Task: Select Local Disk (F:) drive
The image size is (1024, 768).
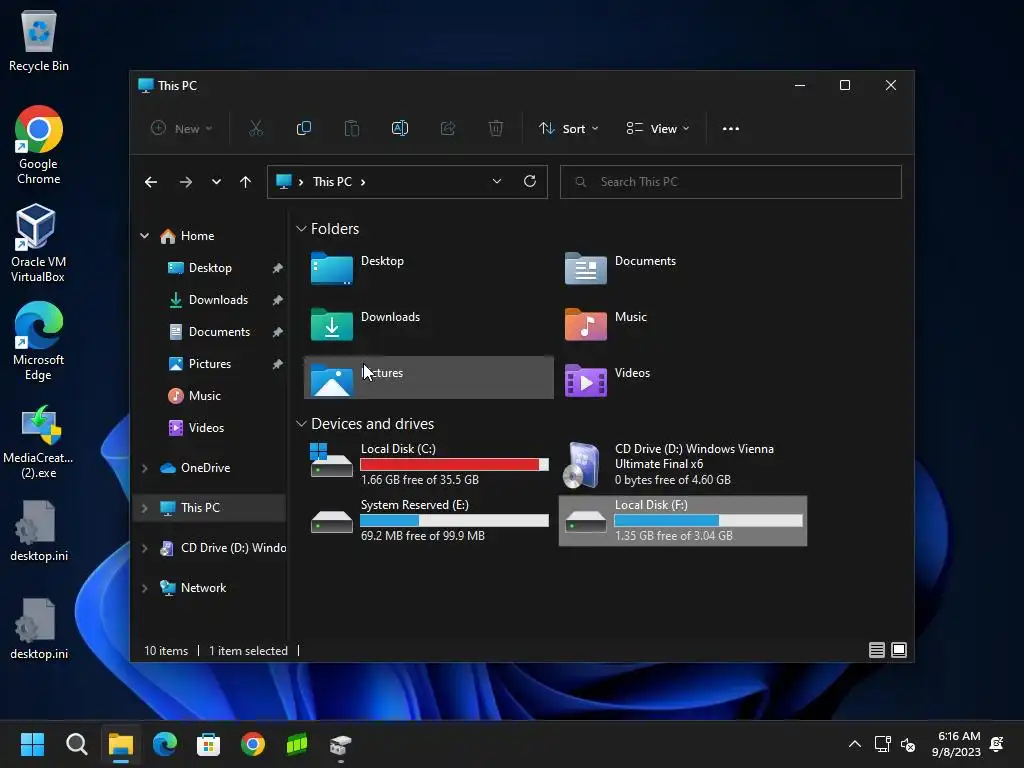Action: tap(682, 520)
